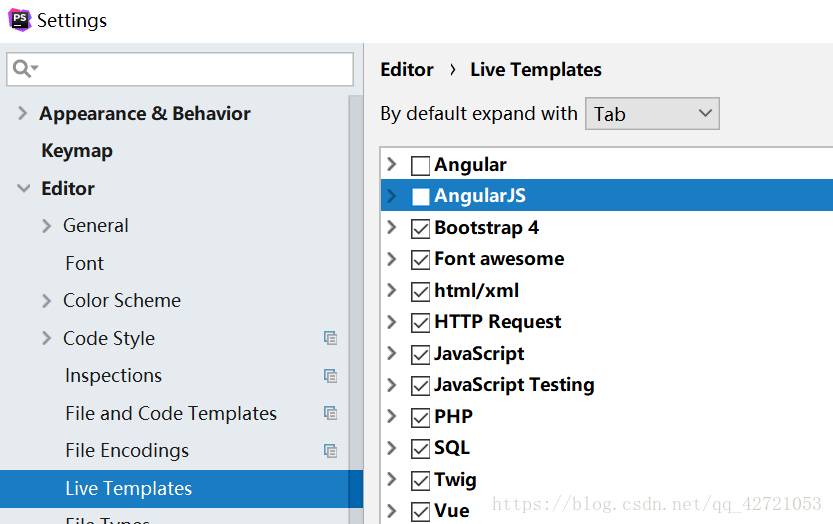Image resolution: width=833 pixels, height=524 pixels.
Task: Open the General editor settings
Action: pyautogui.click(x=96, y=226)
